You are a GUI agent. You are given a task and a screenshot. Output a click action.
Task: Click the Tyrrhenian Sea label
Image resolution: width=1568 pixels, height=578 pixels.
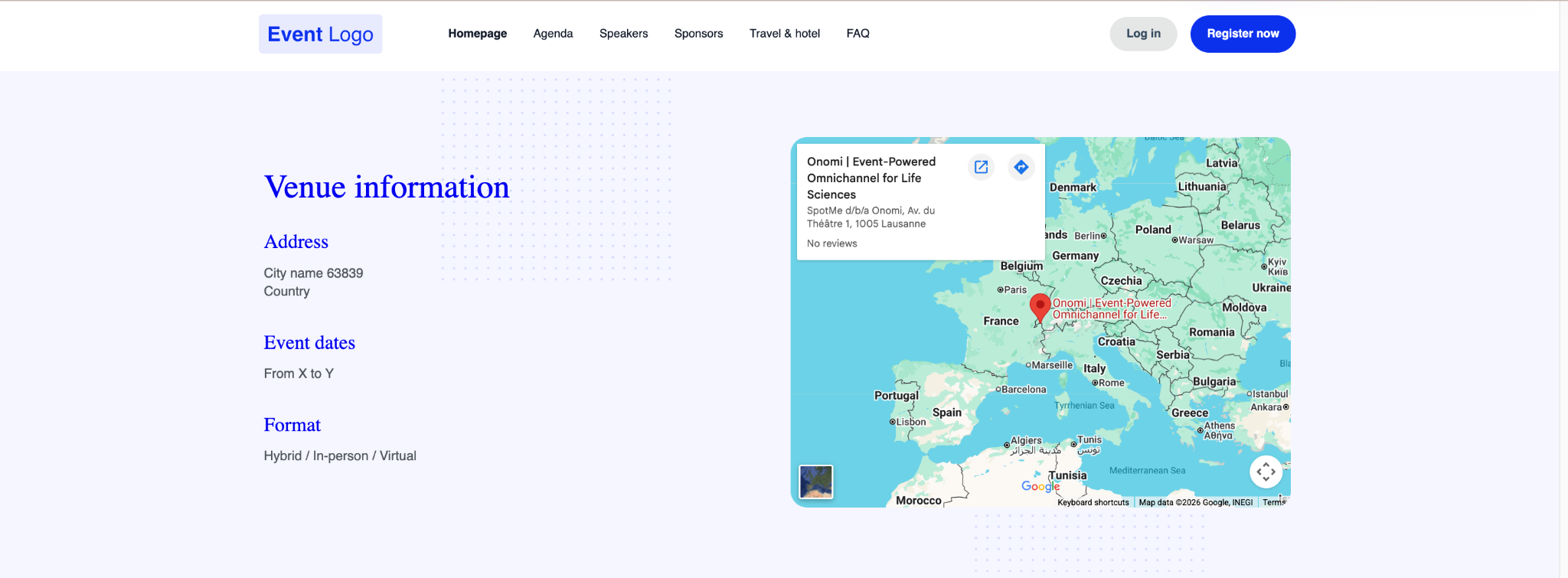pyautogui.click(x=1084, y=406)
